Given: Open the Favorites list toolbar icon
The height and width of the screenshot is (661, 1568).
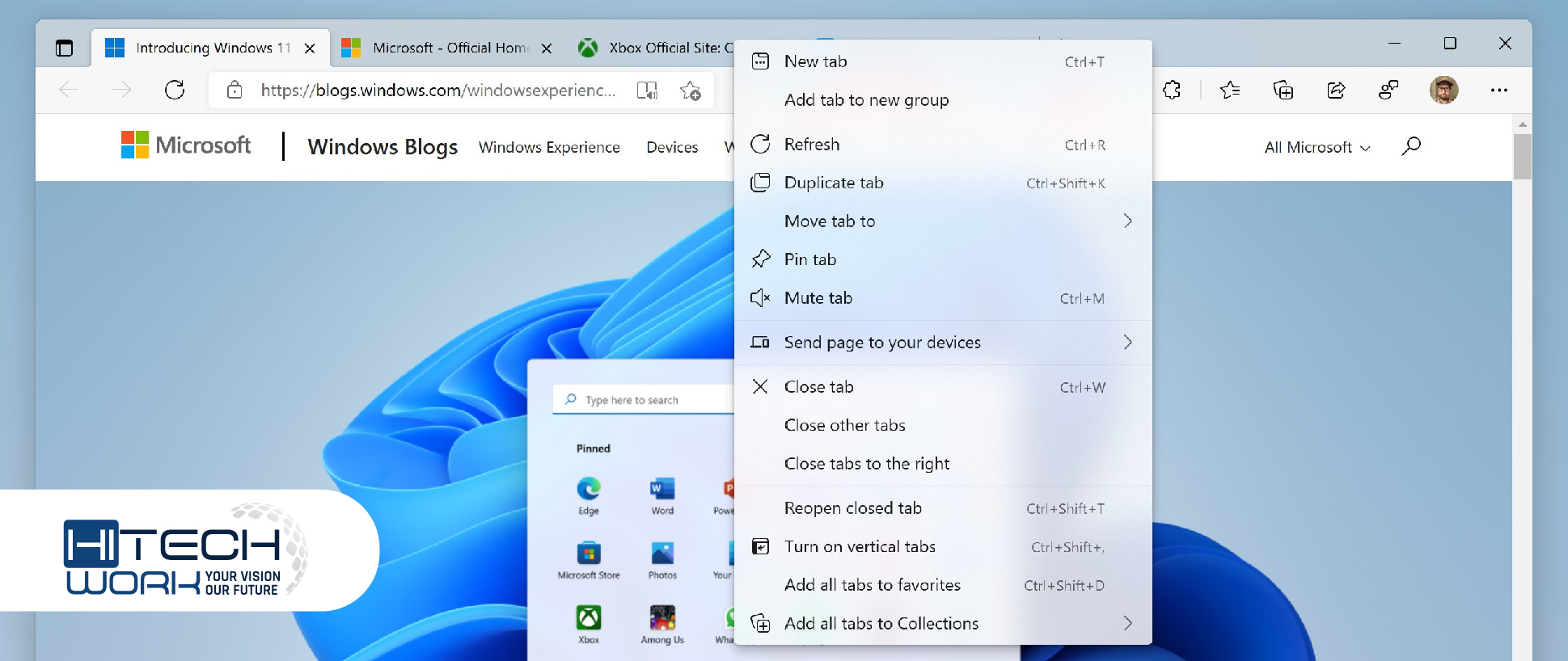Looking at the screenshot, I should [1229, 90].
